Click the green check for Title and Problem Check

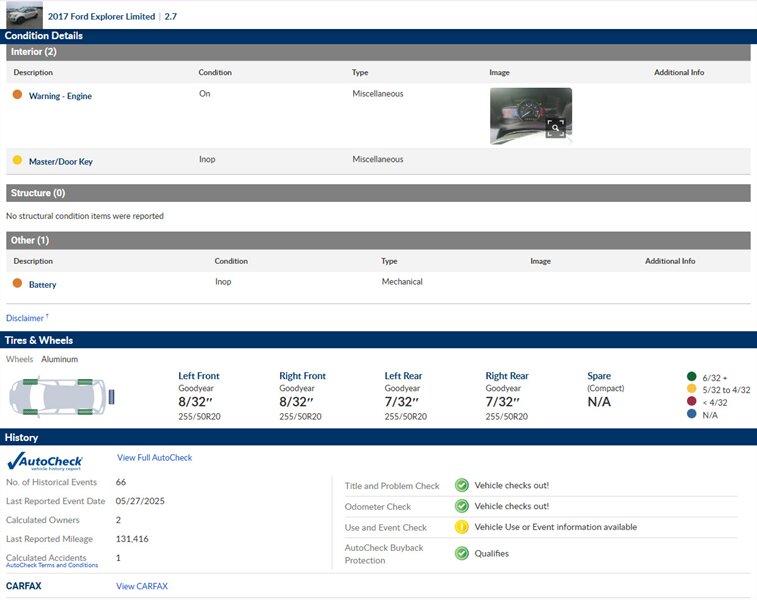[462, 485]
